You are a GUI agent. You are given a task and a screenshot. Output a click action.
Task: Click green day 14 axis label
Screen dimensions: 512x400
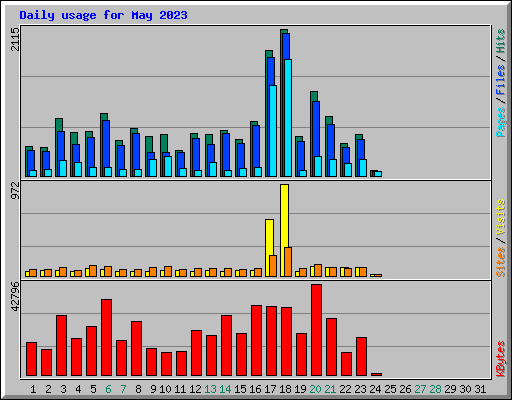coord(225,389)
